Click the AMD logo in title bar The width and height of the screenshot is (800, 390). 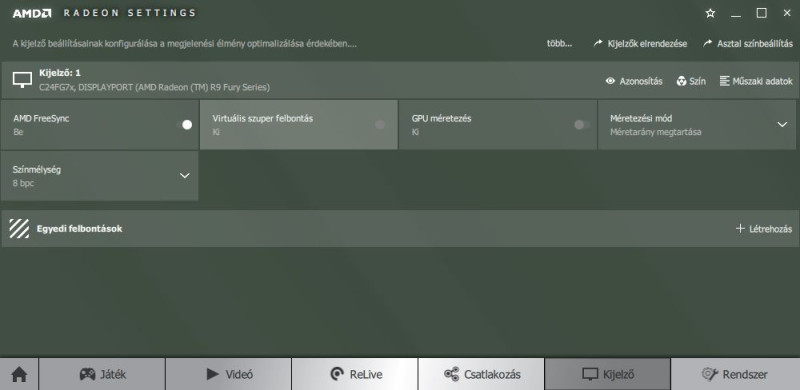32,13
